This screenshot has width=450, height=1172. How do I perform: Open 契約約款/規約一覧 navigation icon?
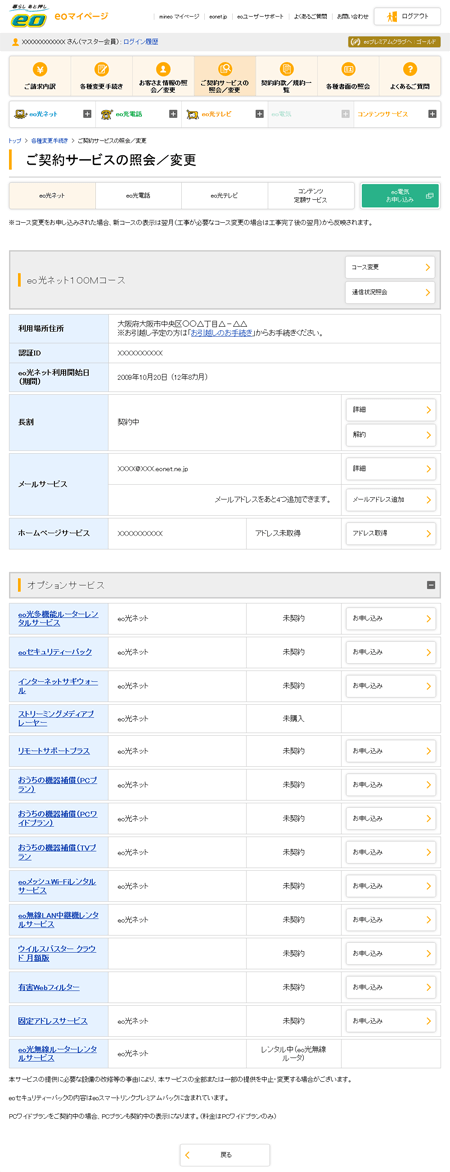point(286,76)
